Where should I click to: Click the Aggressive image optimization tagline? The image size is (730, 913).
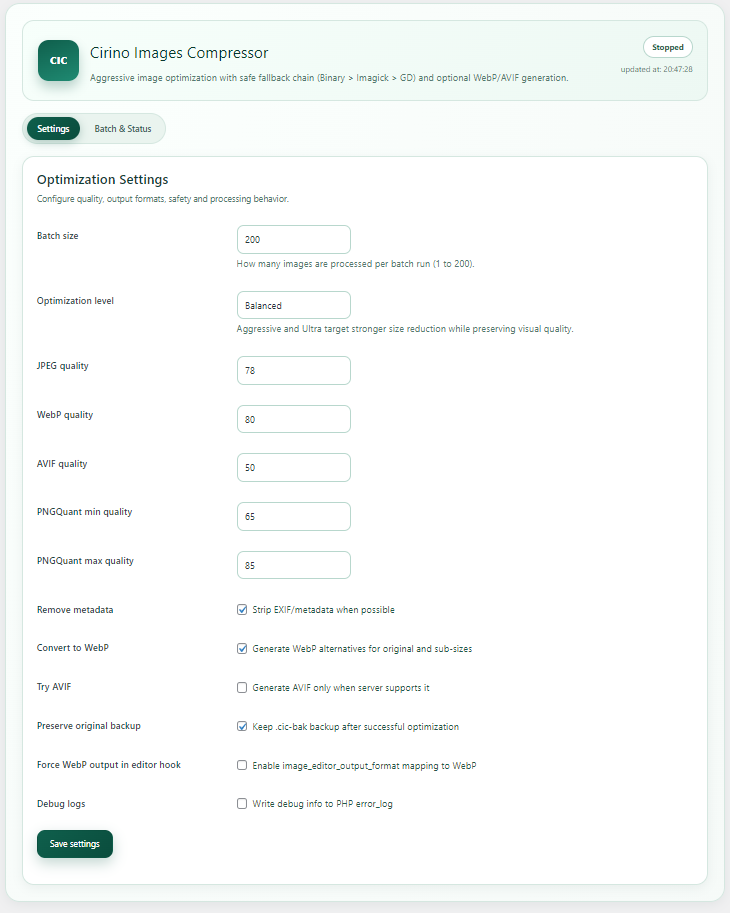tap(329, 77)
